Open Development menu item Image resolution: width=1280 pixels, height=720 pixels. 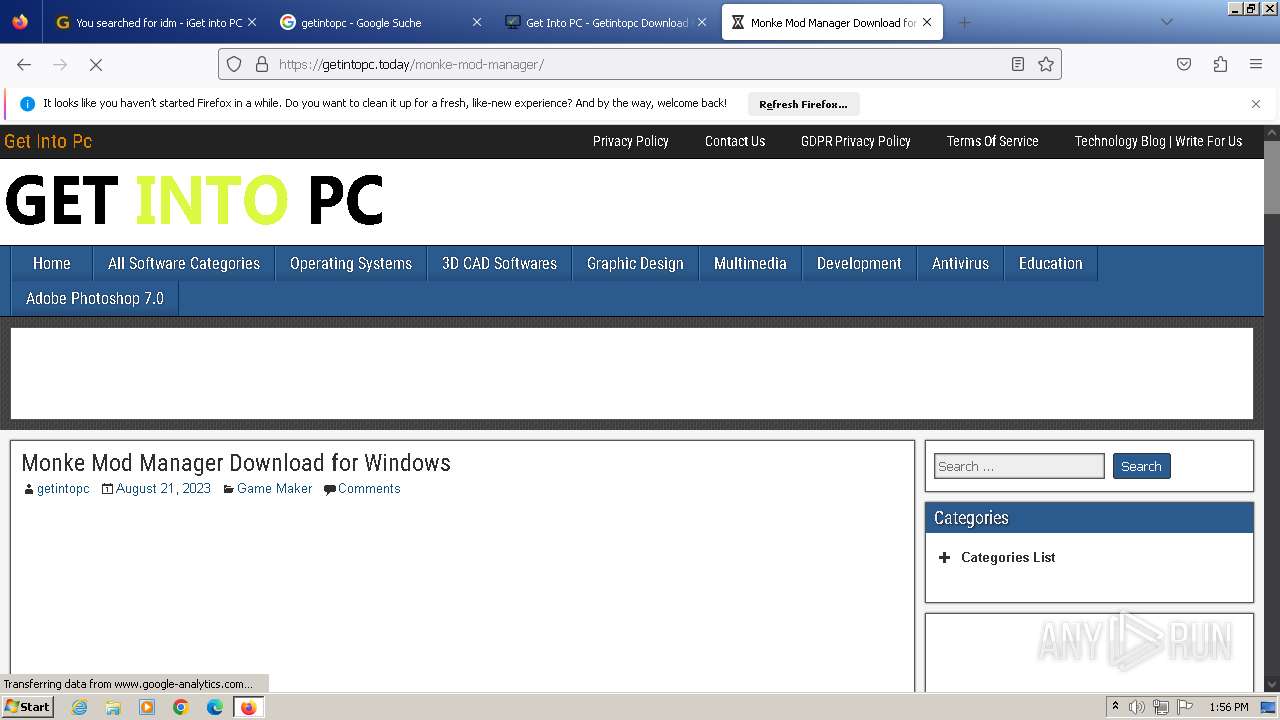(859, 263)
